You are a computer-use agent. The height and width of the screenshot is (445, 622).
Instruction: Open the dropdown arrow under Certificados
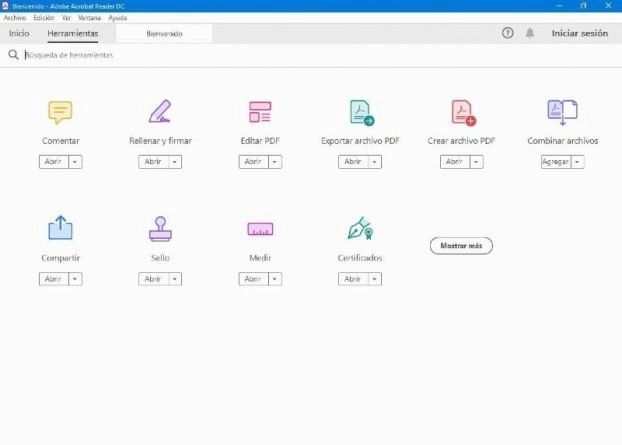coord(374,279)
